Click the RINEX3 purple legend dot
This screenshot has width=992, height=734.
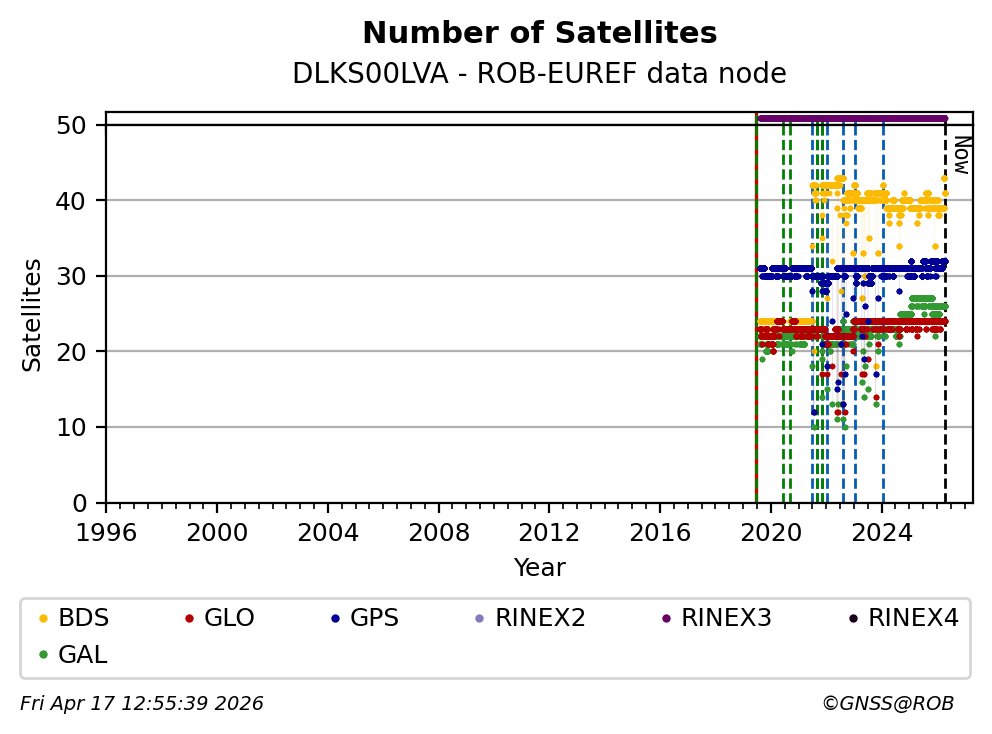(665, 619)
